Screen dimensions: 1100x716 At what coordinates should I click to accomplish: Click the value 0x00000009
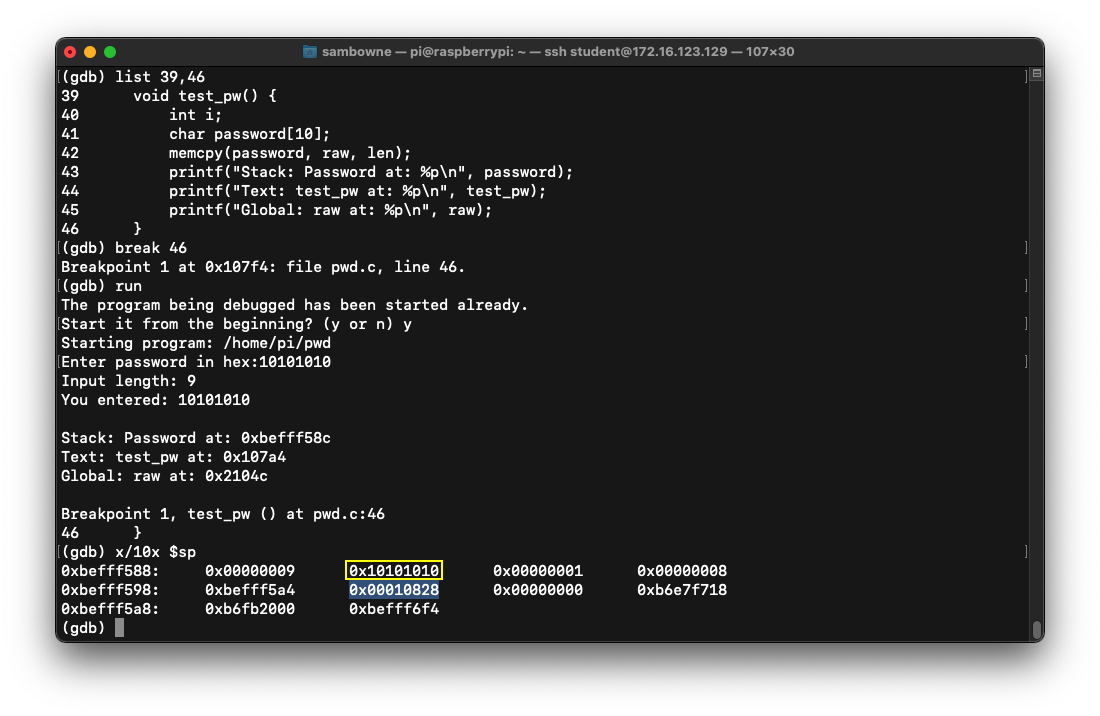click(250, 571)
